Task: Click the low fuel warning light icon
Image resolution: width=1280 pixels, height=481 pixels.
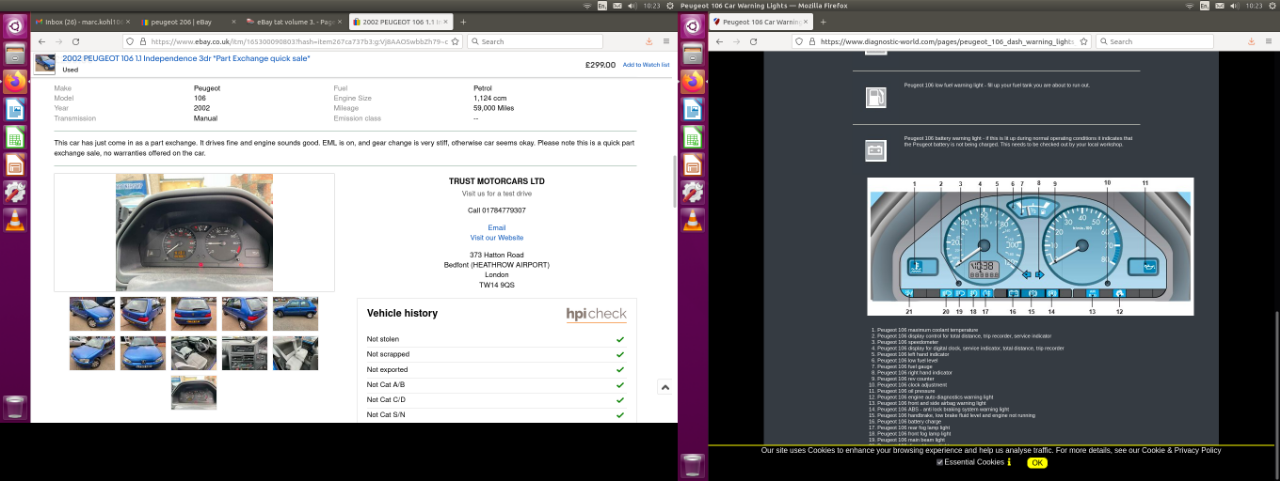Action: click(x=876, y=97)
